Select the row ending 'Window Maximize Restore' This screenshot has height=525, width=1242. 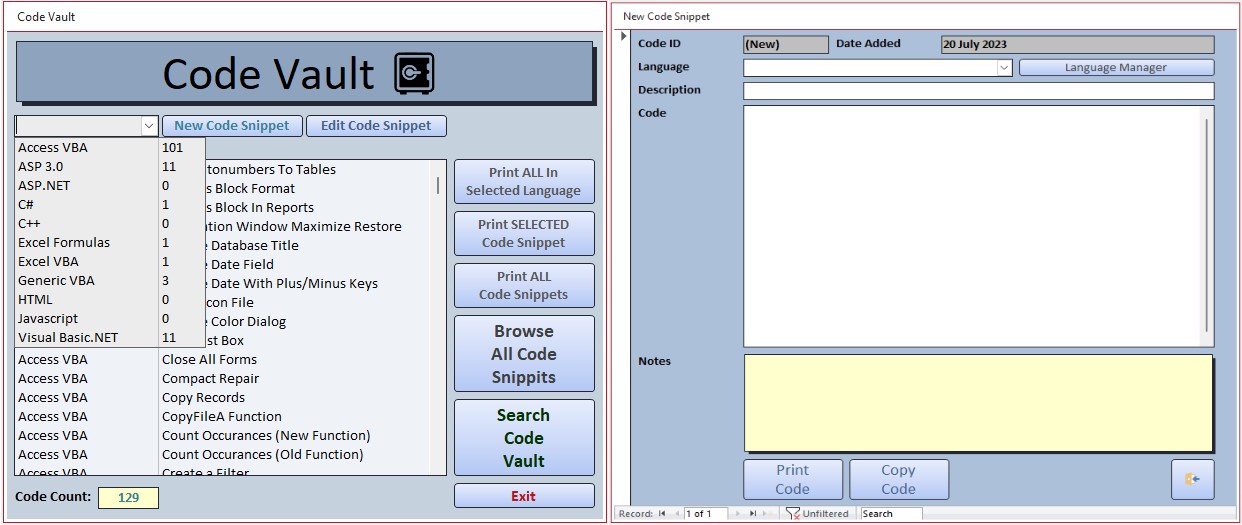[x=318, y=226]
